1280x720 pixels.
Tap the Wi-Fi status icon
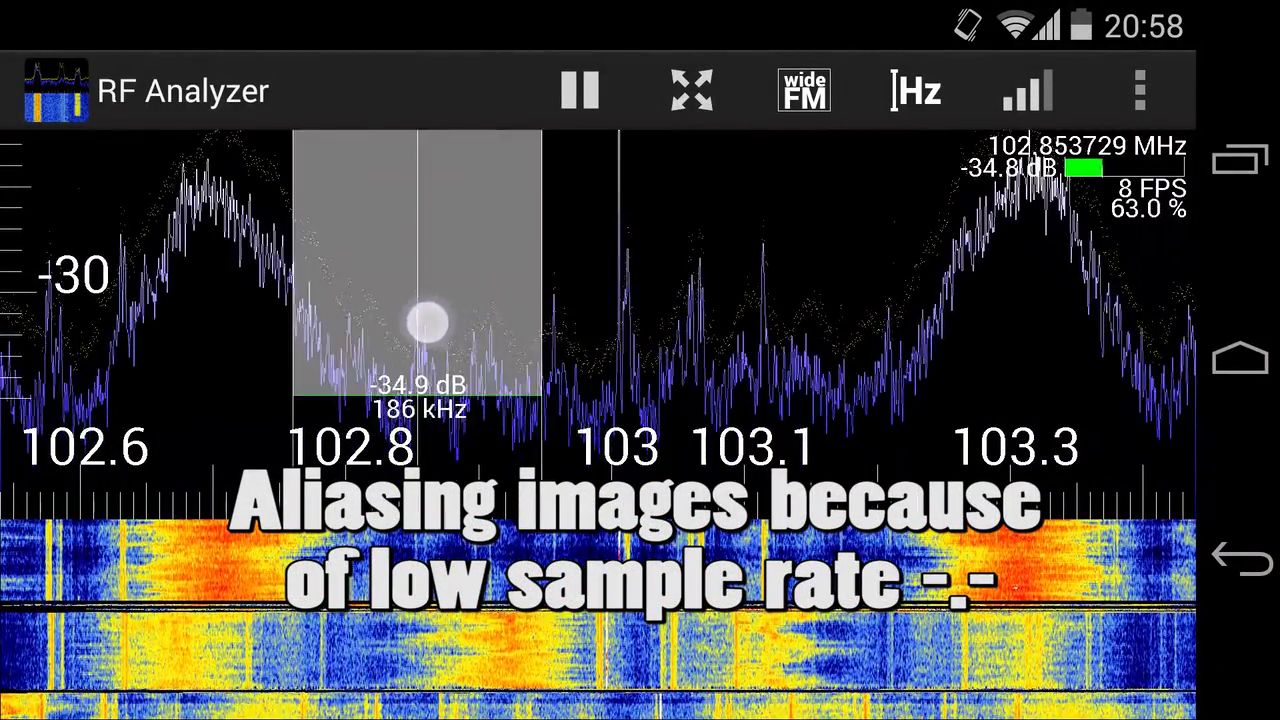coord(1016,27)
